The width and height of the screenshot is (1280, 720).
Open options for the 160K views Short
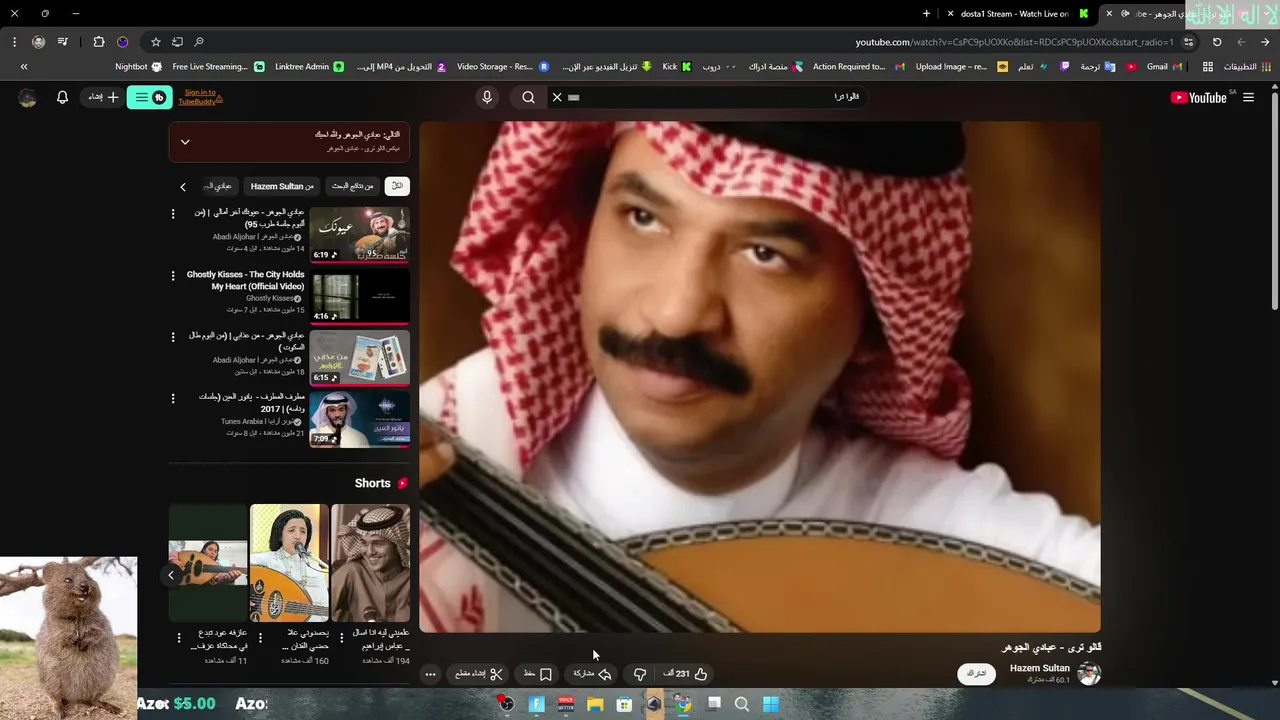click(260, 637)
